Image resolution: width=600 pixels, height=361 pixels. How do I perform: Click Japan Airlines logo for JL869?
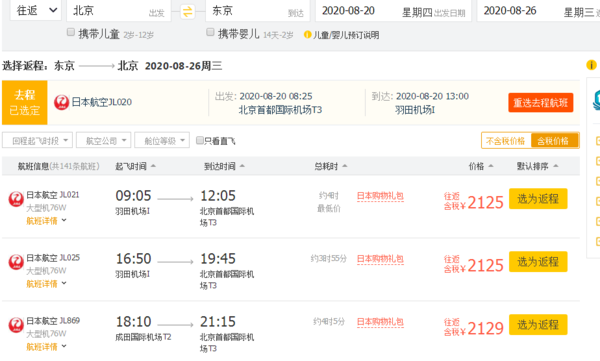(x=16, y=325)
